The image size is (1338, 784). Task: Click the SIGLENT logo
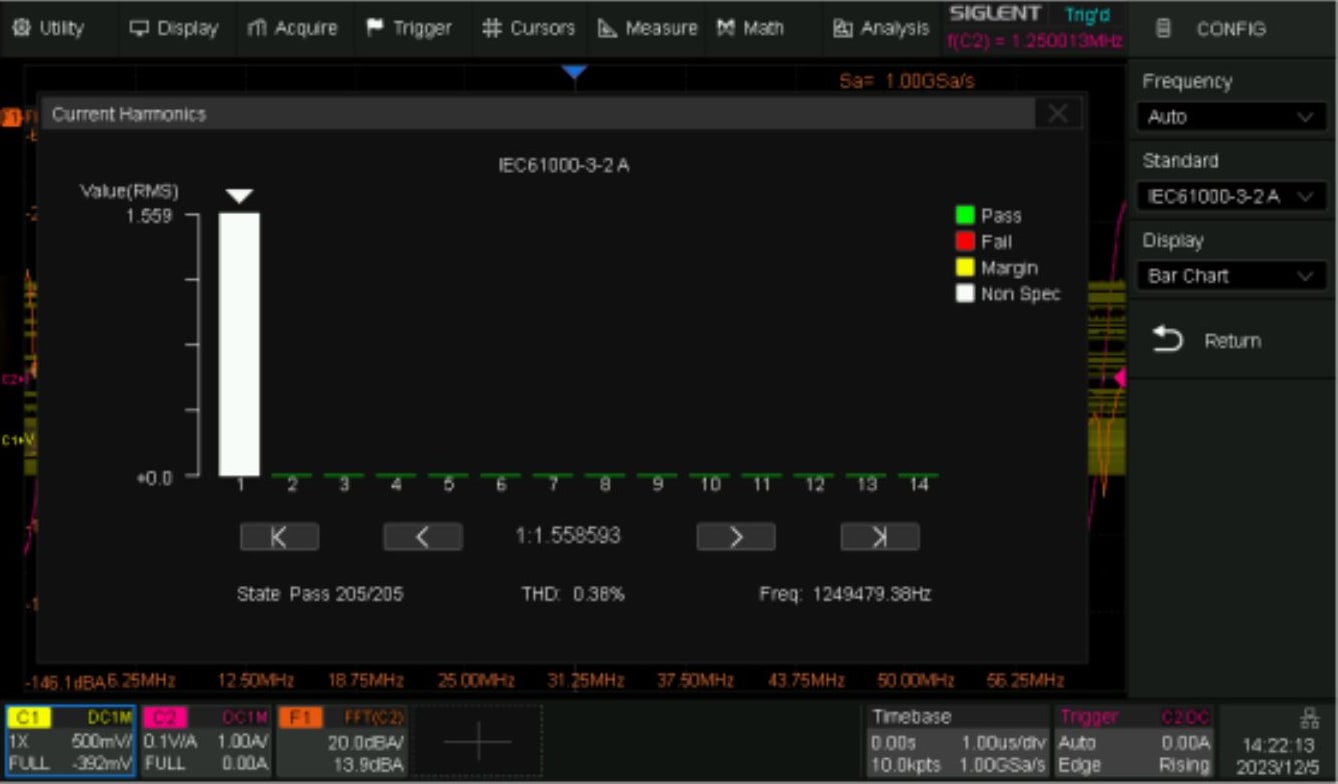[995, 14]
